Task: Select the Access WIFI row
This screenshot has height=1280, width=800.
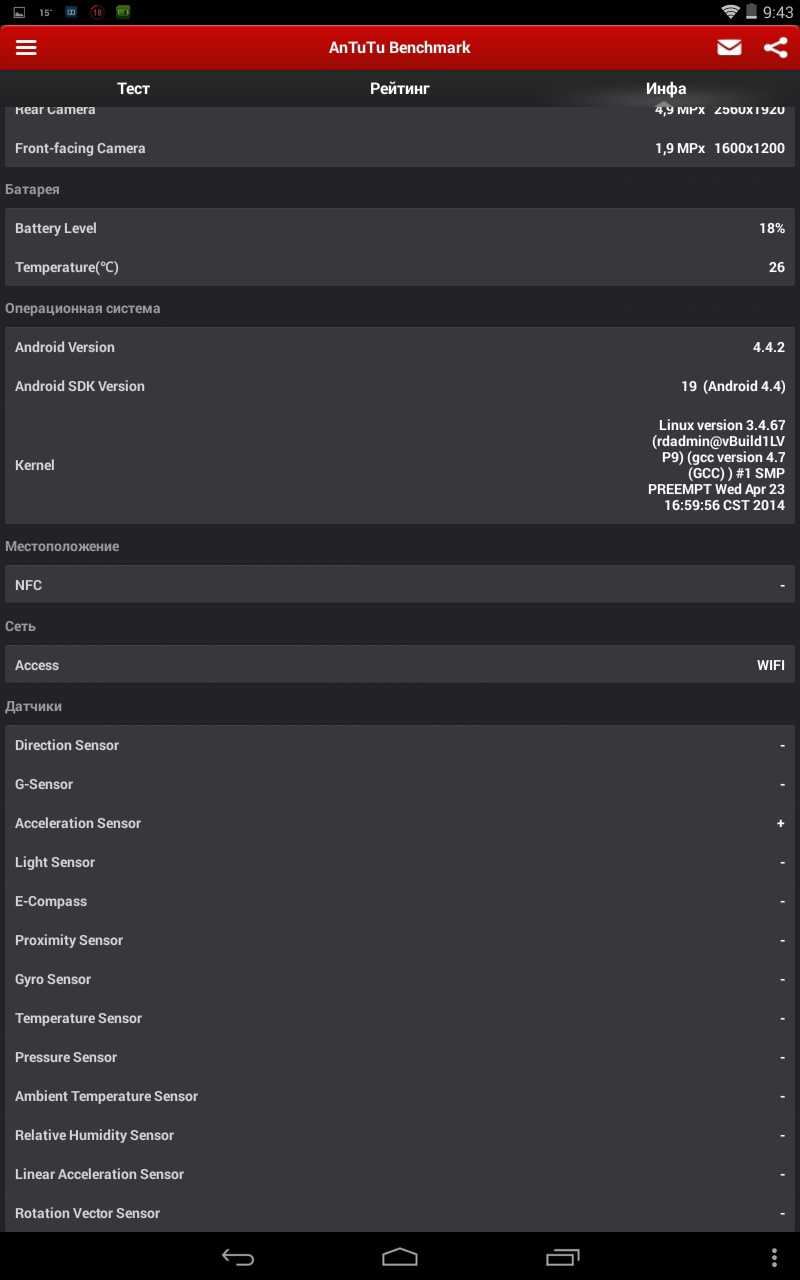Action: click(400, 665)
